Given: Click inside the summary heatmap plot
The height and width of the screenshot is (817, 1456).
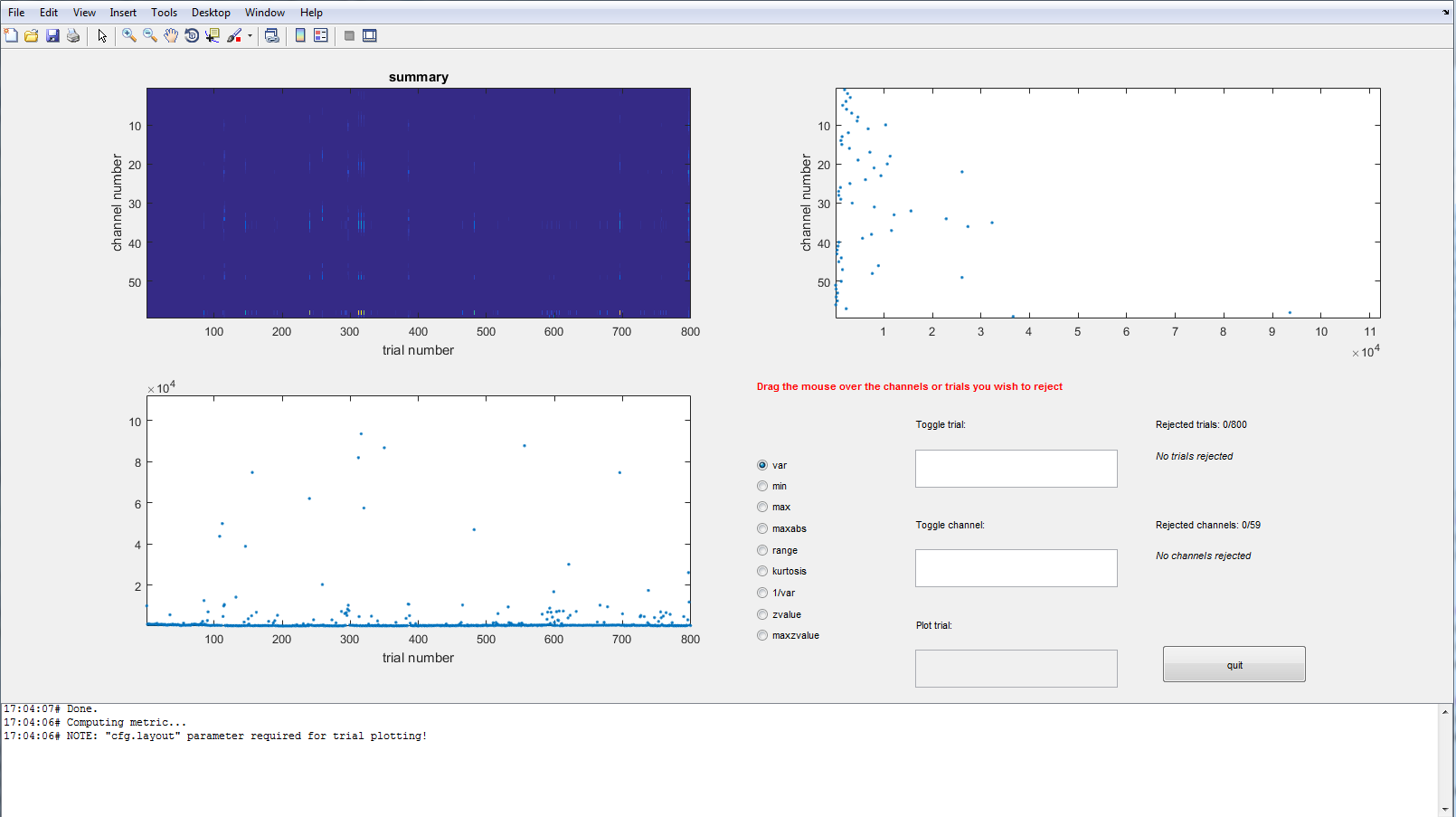Looking at the screenshot, I should point(418,203).
